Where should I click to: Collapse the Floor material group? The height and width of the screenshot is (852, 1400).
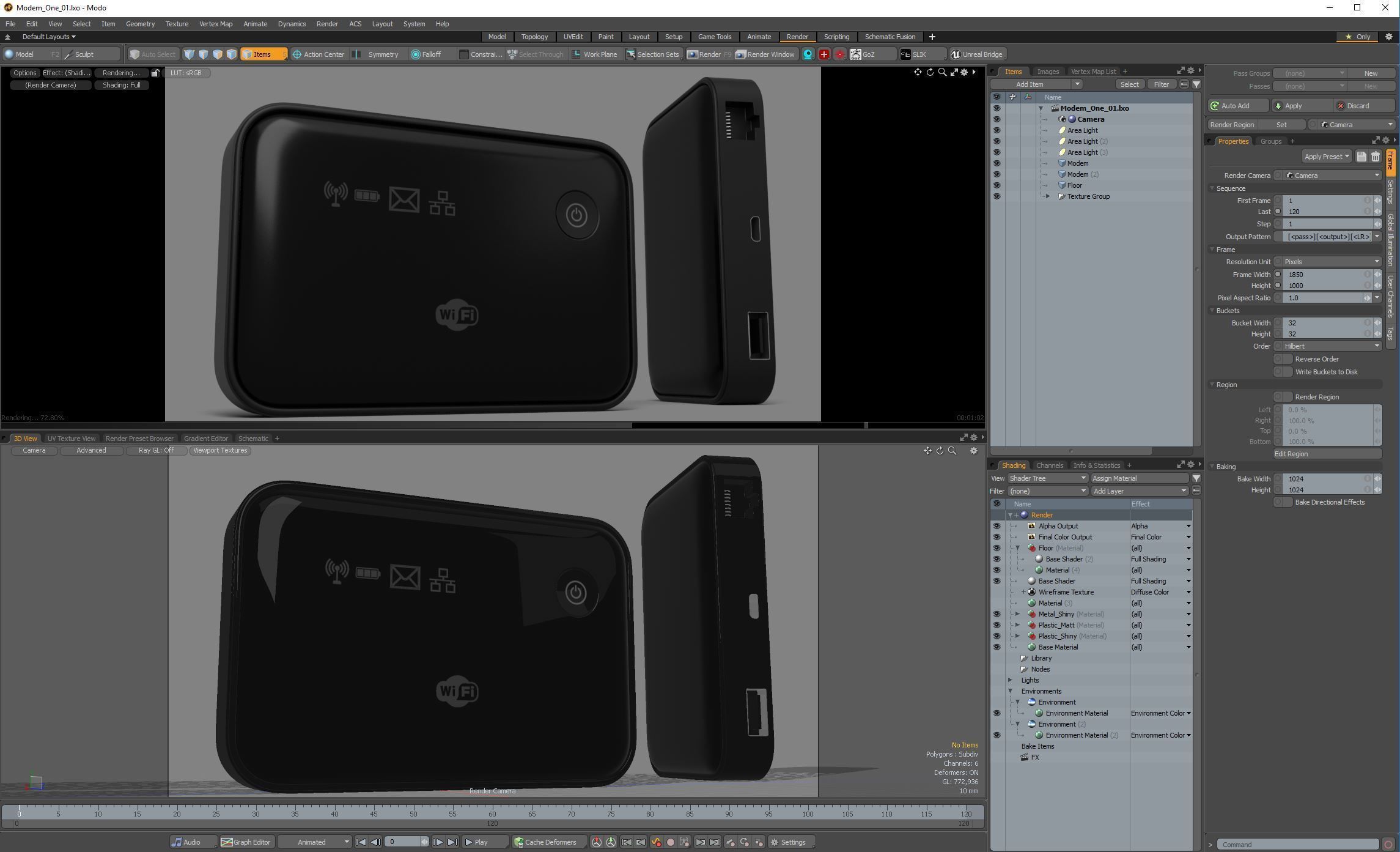point(1017,548)
